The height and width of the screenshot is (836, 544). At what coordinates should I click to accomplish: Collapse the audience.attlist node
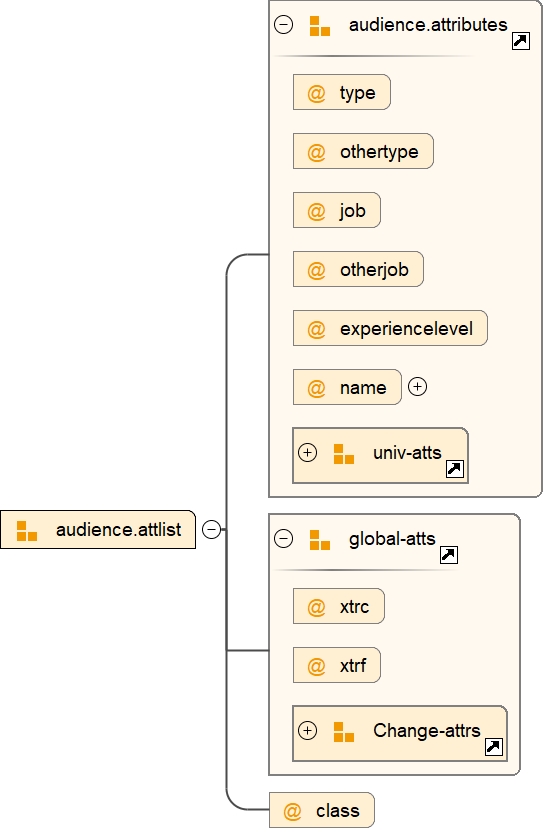212,529
